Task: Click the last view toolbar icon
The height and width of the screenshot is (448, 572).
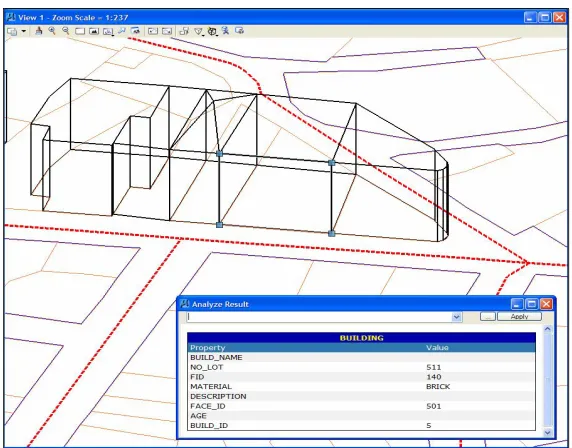Action: (x=239, y=31)
